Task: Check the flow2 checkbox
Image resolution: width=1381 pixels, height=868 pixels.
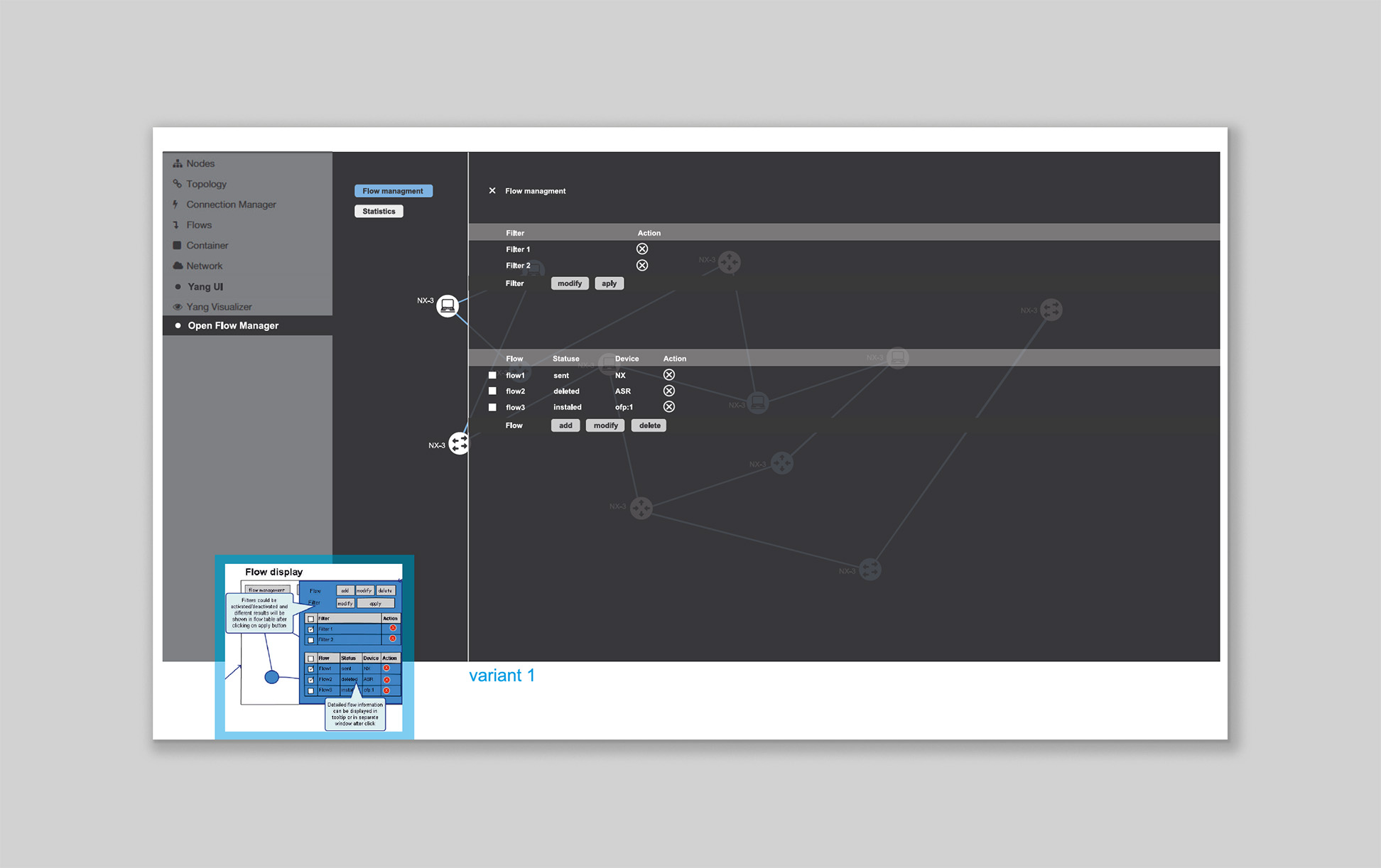Action: click(492, 391)
